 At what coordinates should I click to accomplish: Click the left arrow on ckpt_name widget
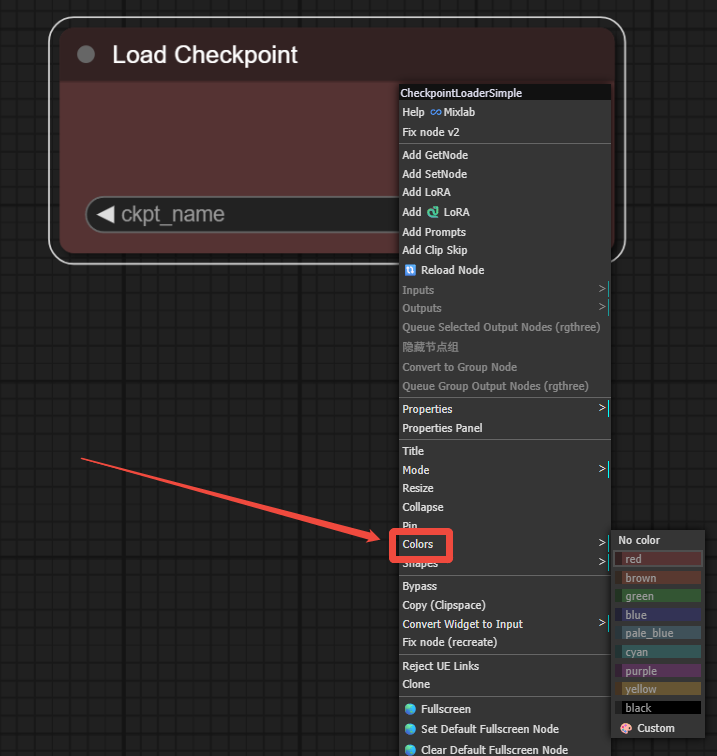(105, 214)
